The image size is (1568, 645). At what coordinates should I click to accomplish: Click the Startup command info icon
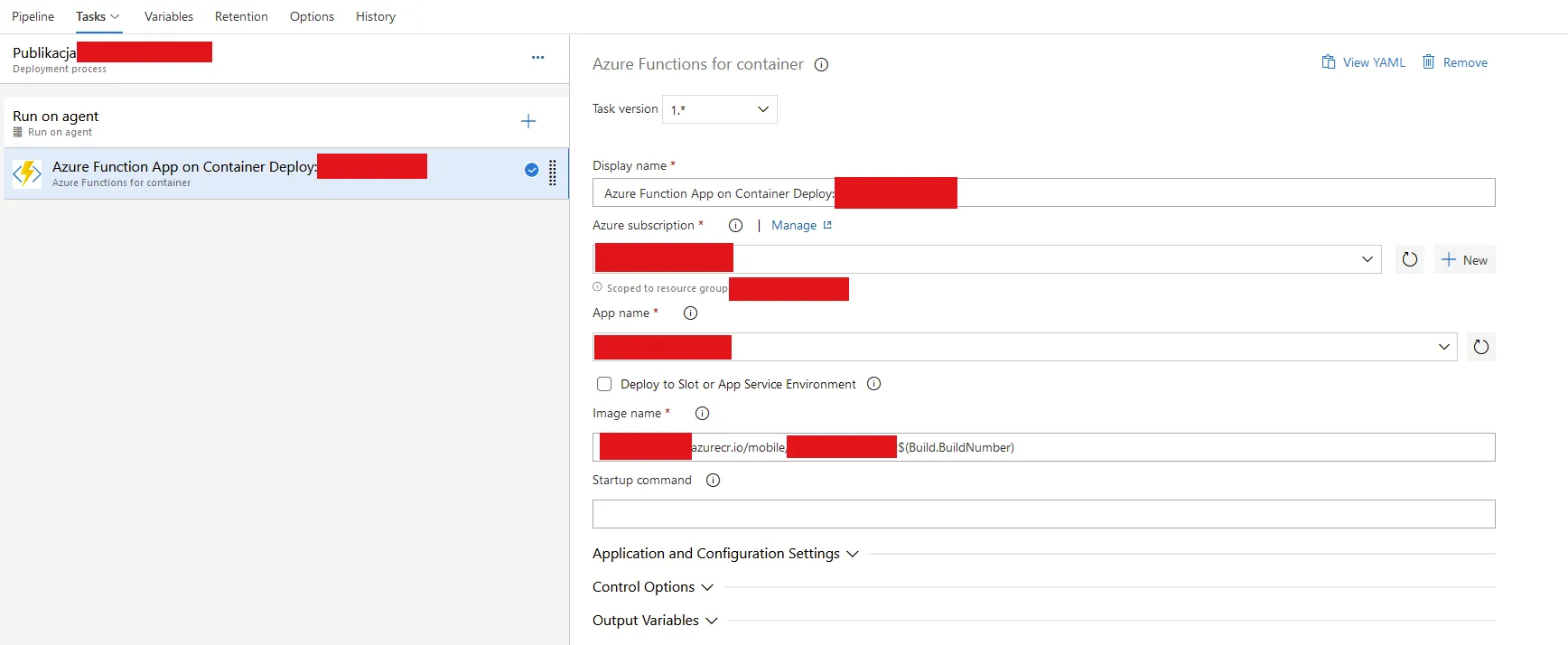pyautogui.click(x=713, y=481)
